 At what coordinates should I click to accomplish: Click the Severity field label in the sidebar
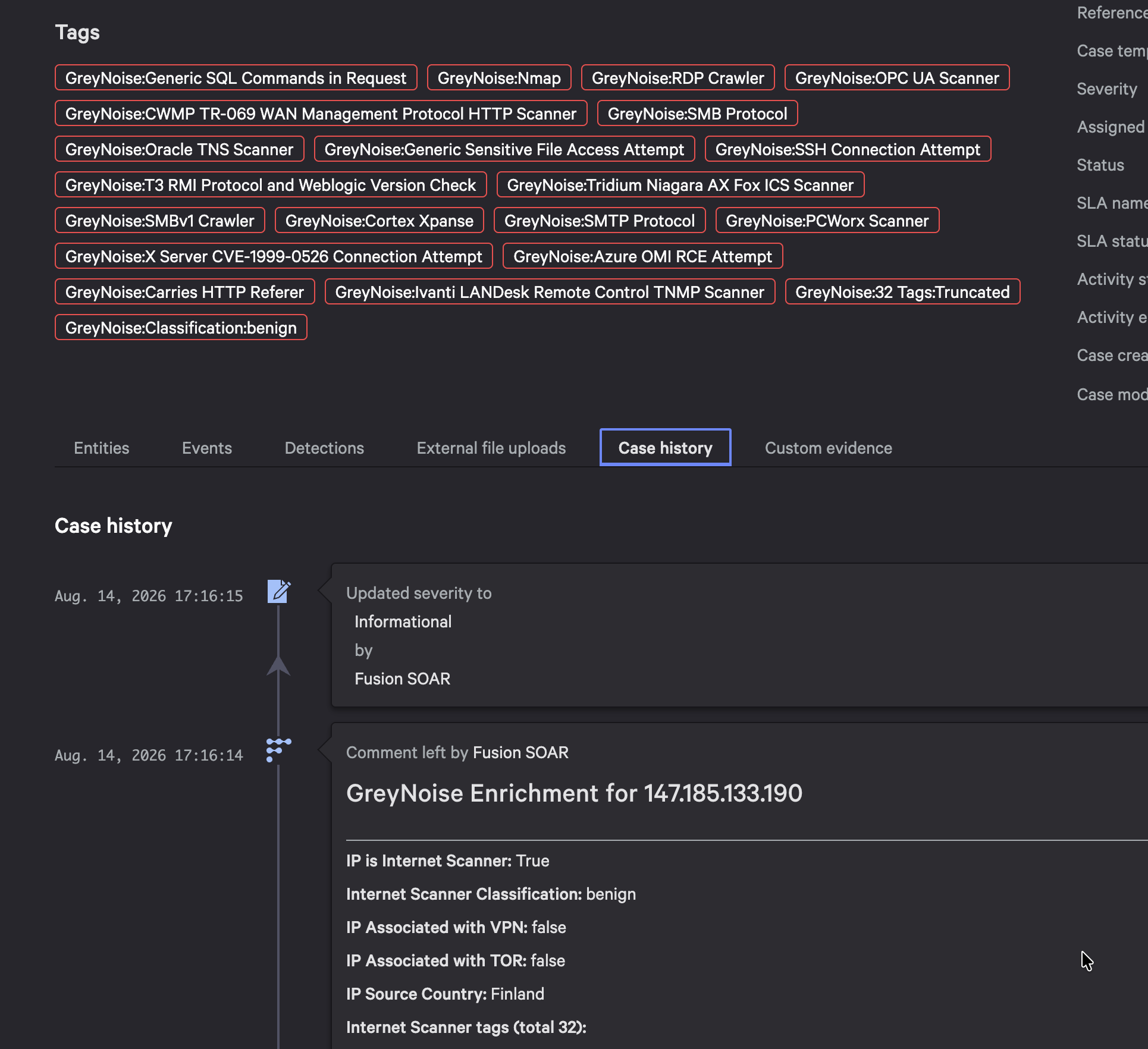click(1107, 89)
